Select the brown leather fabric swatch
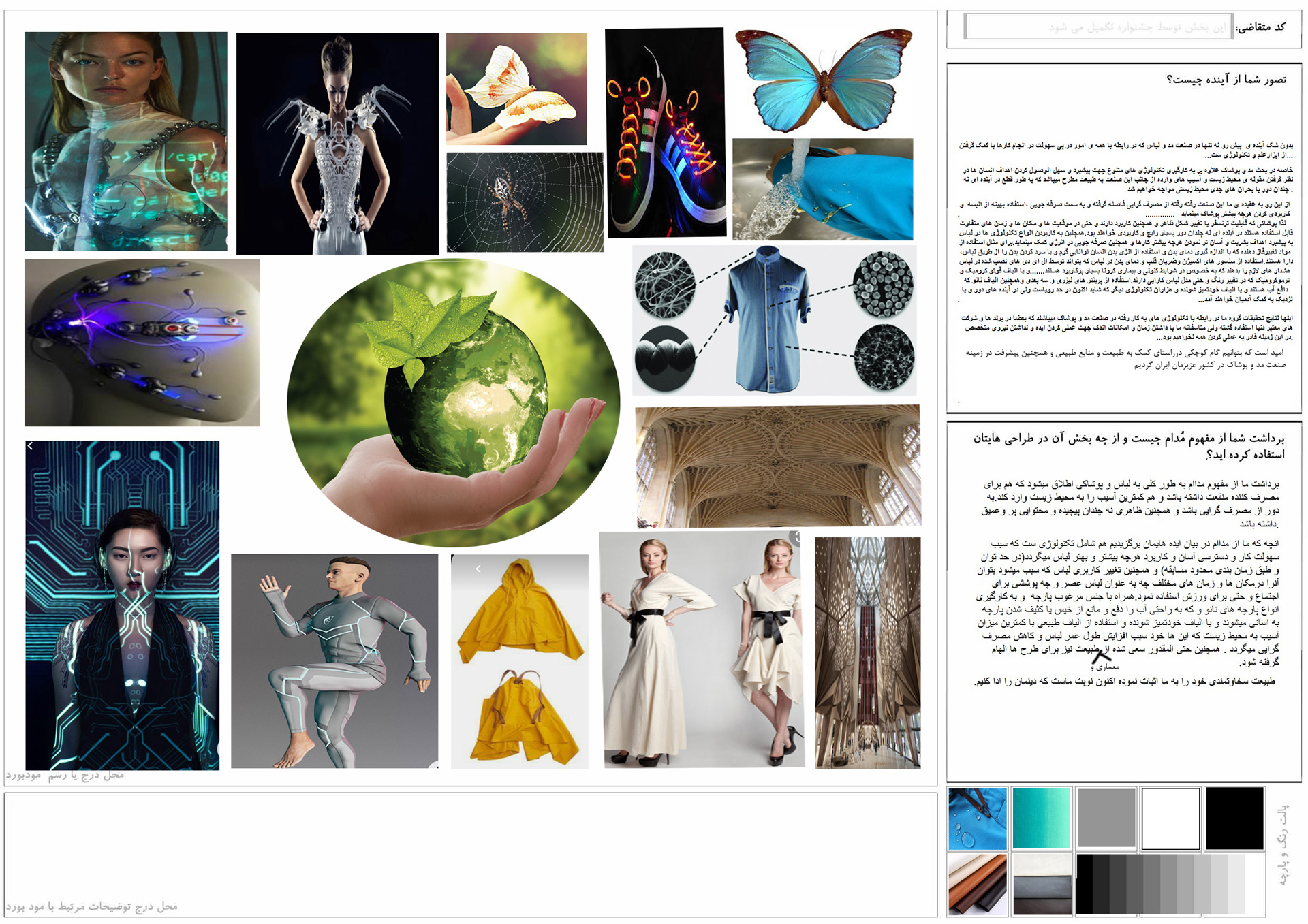1308x924 pixels. tap(977, 884)
